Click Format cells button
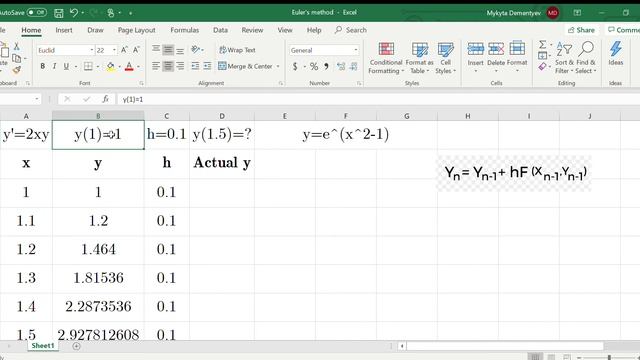Viewport: 640px width, 360px height. pos(517,57)
